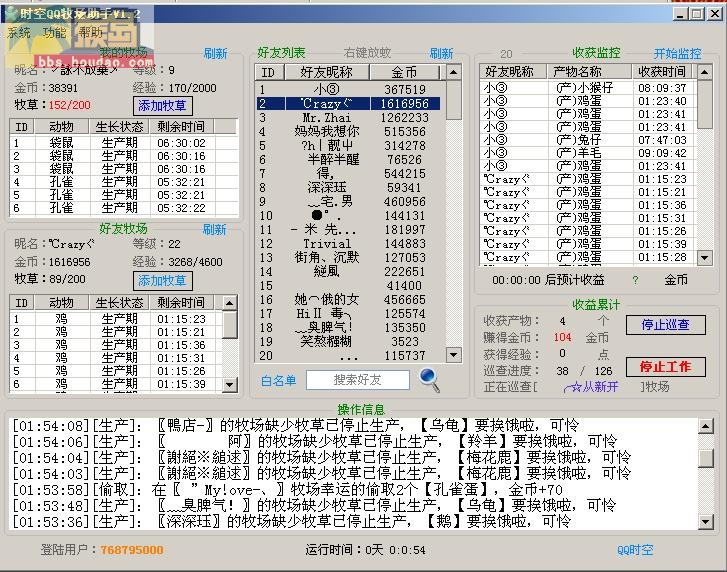Image resolution: width=727 pixels, height=572 pixels.
Task: Select friend 妈妈我想你 in the list
Action: [348, 132]
